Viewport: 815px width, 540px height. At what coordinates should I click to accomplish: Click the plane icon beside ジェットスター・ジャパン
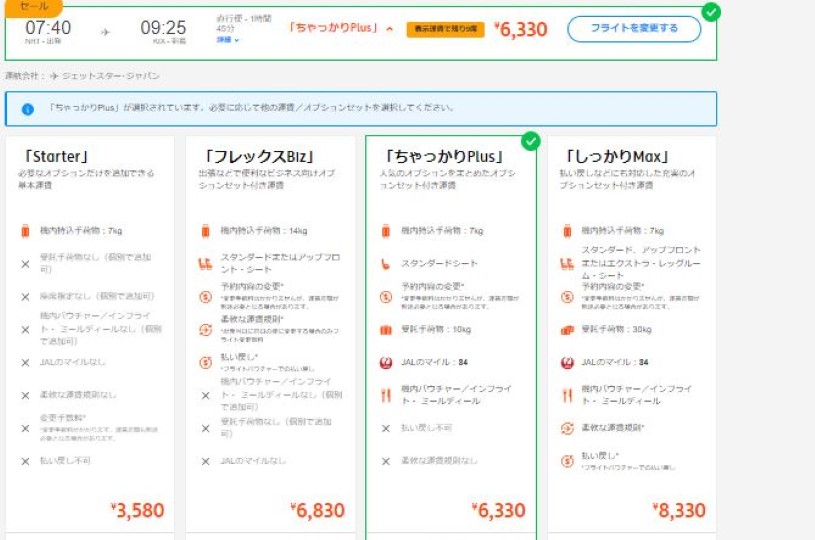(x=54, y=76)
